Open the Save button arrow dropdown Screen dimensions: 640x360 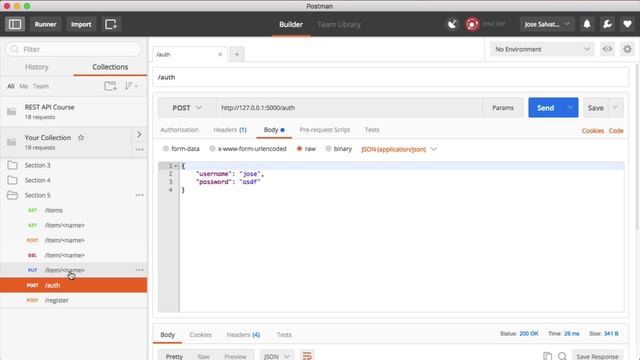[x=616, y=107]
